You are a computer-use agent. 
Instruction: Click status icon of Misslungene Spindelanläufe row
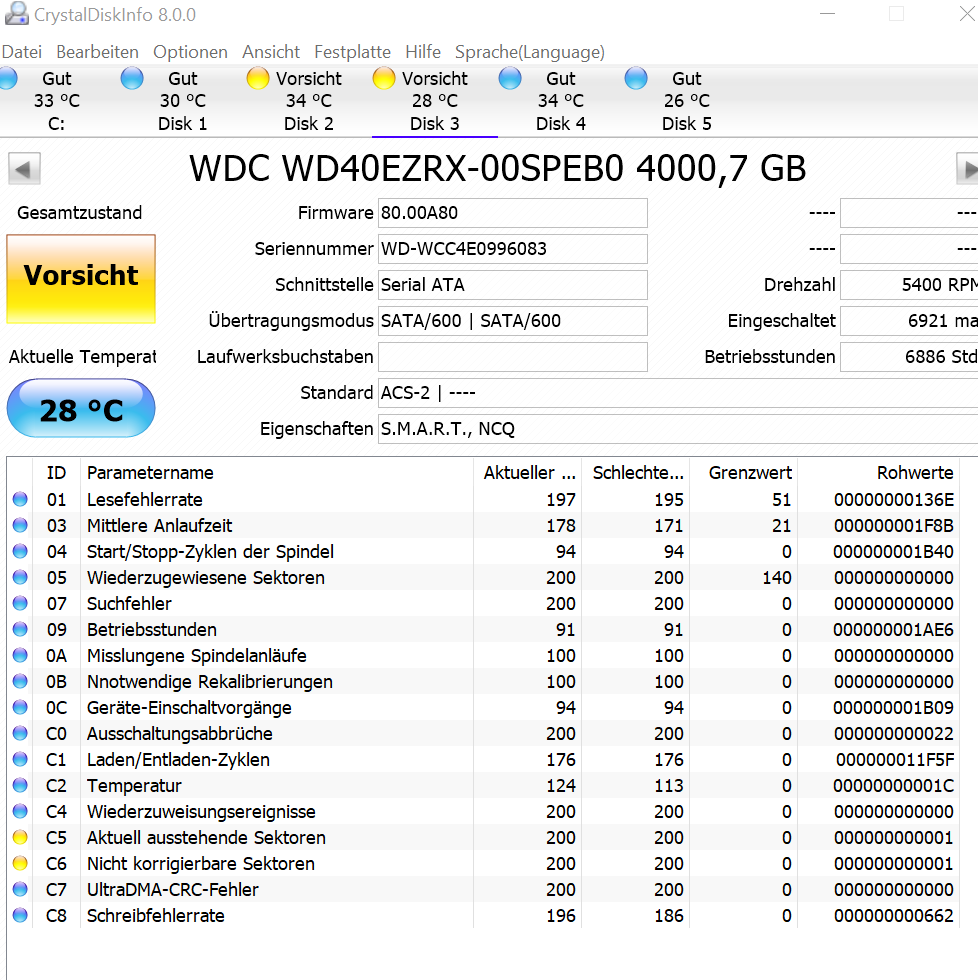(20, 656)
